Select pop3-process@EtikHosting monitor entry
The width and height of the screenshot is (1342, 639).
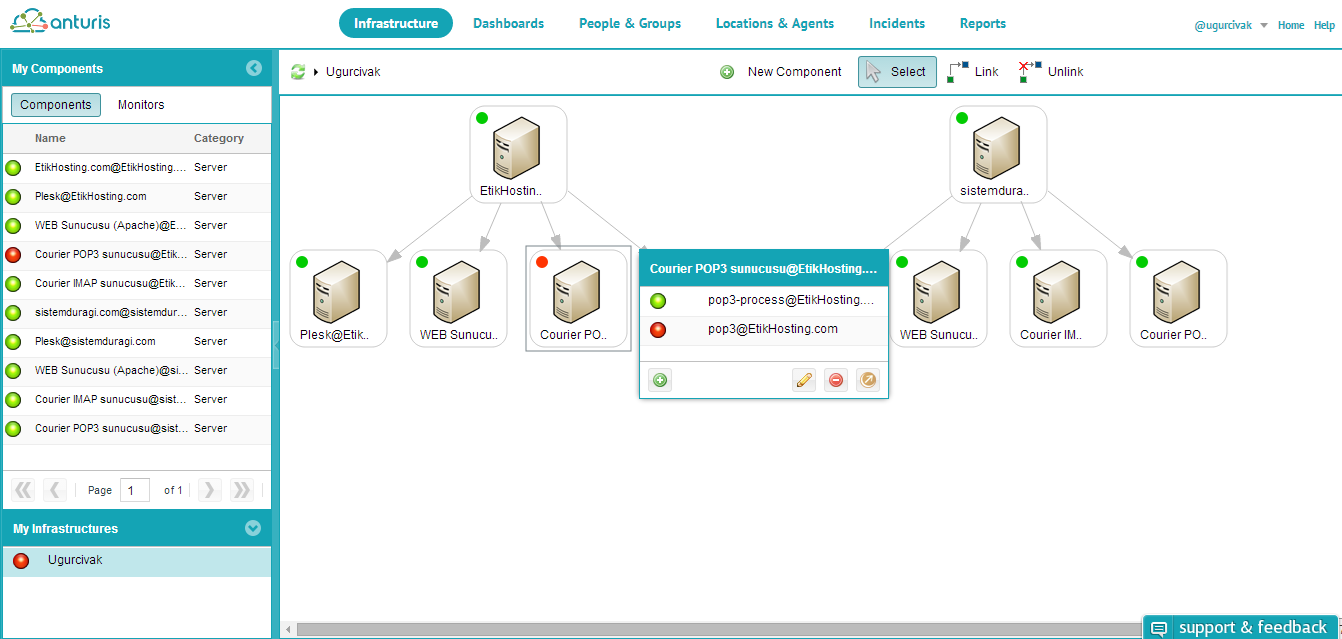click(x=764, y=301)
